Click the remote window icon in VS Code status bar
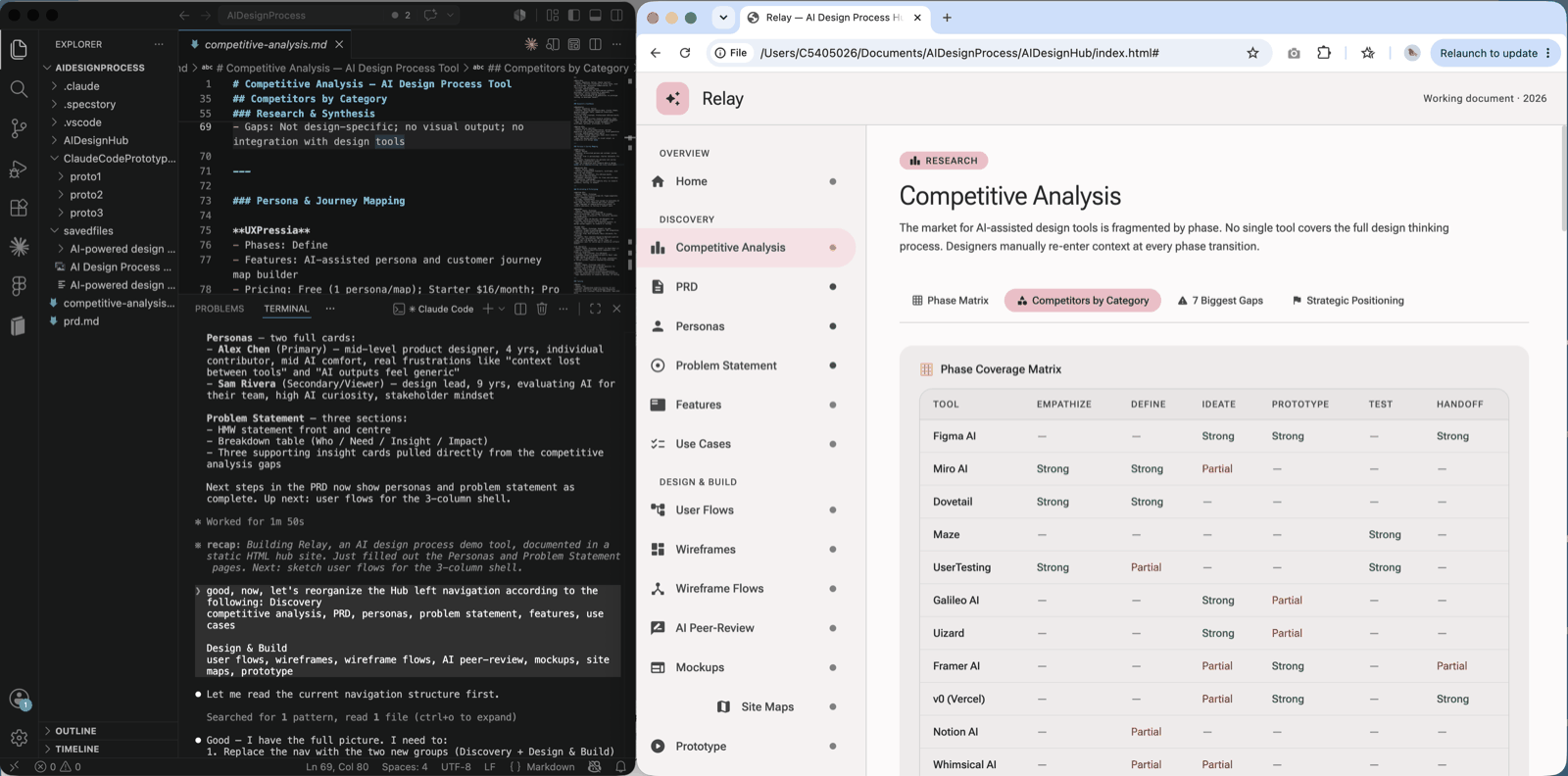The width and height of the screenshot is (1568, 776). (14, 766)
